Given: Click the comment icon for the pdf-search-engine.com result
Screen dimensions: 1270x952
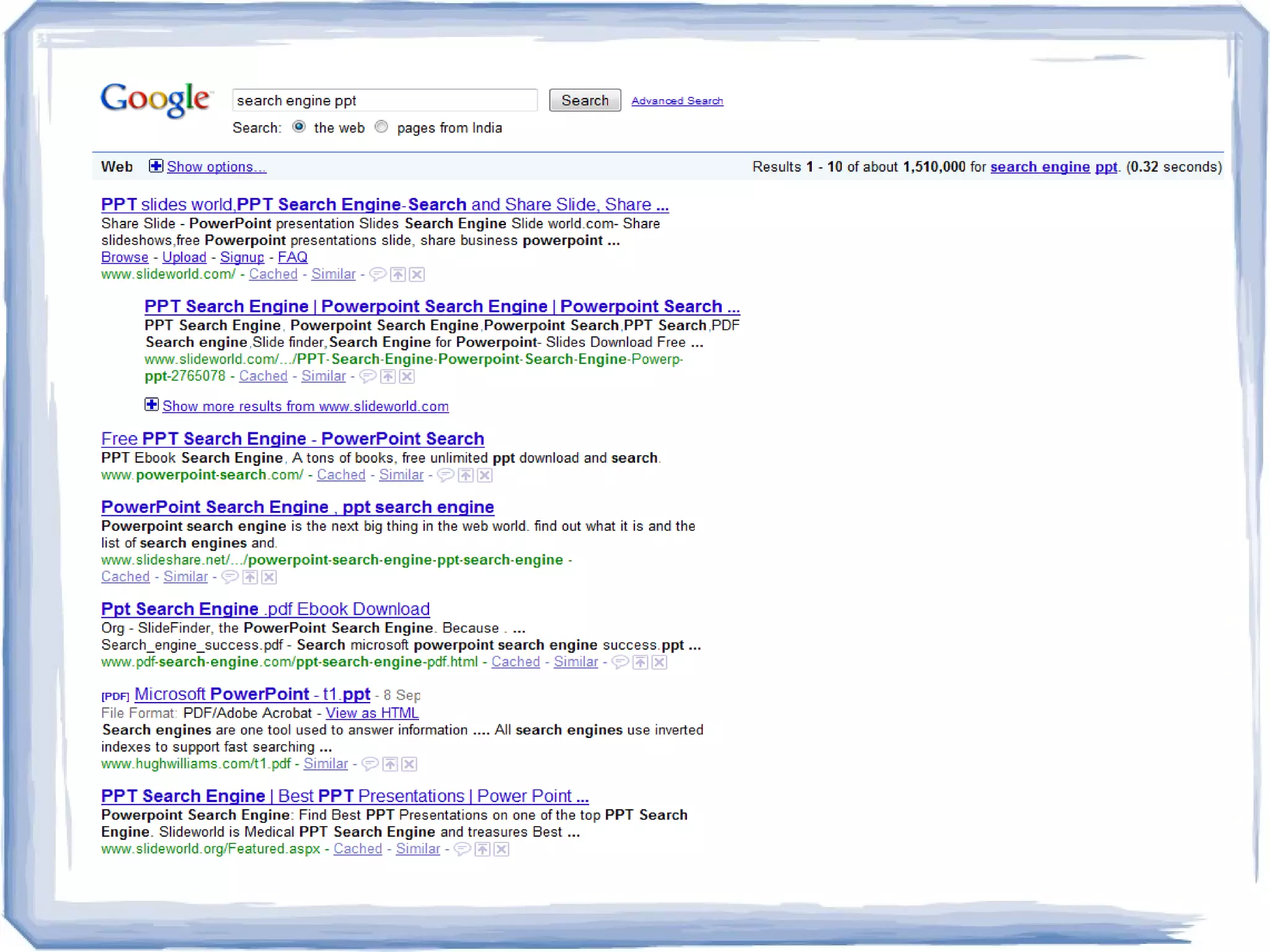Looking at the screenshot, I should pos(620,662).
